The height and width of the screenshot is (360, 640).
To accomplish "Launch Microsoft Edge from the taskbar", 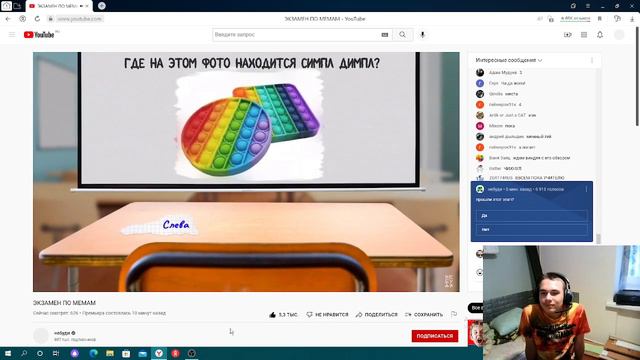I will pyautogui.click(x=93, y=353).
